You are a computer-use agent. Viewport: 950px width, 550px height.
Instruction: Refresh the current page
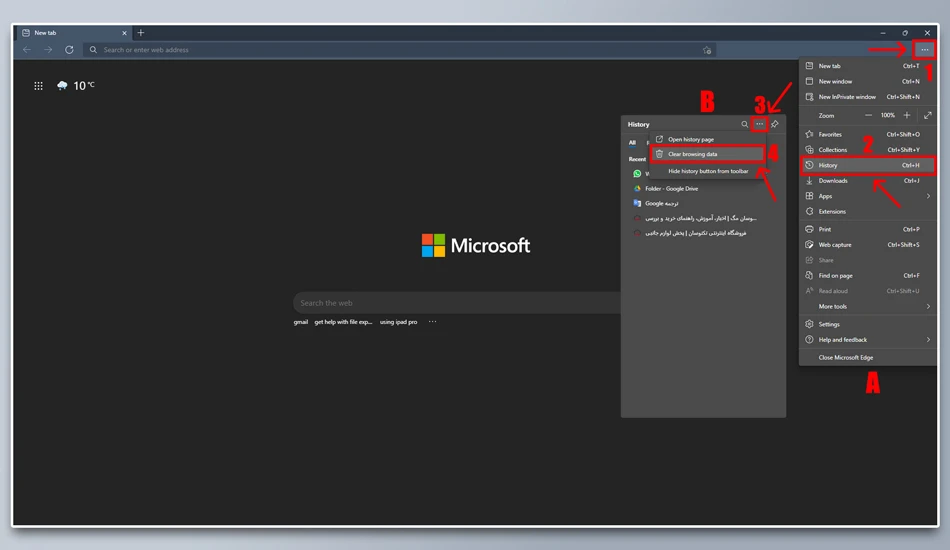[x=69, y=50]
